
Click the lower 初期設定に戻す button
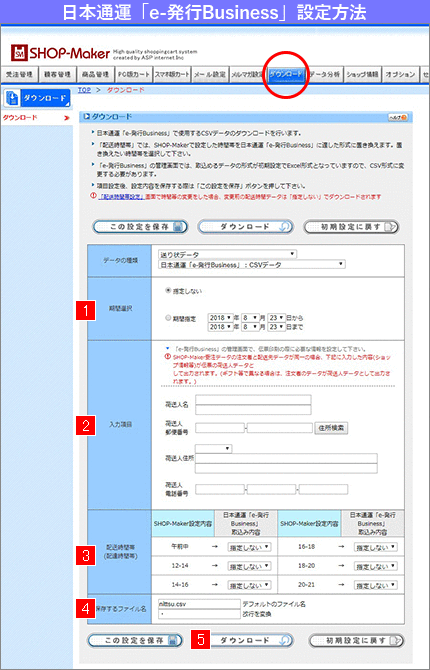pos(356,641)
